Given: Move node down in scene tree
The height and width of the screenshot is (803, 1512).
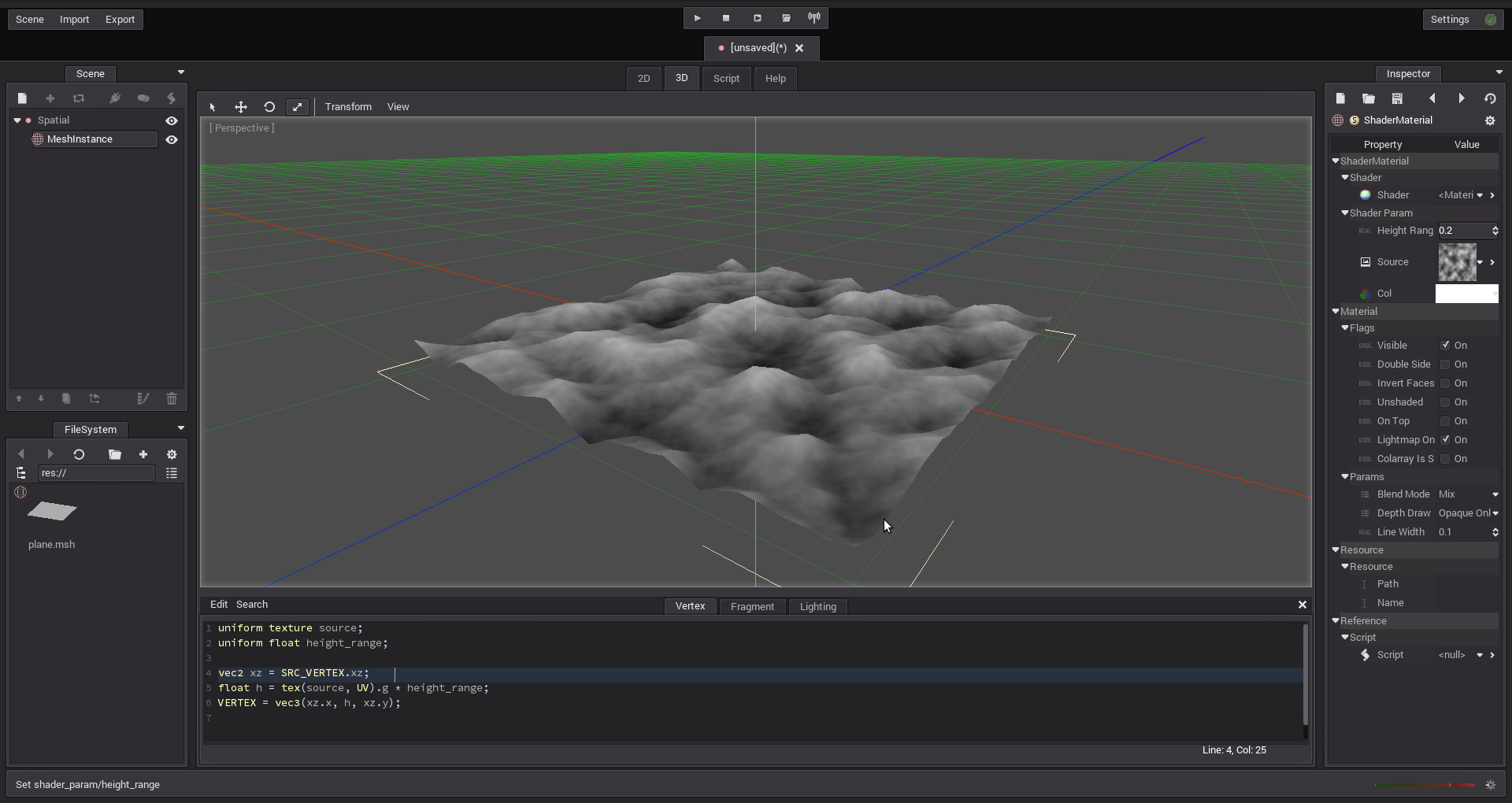Looking at the screenshot, I should click(41, 399).
